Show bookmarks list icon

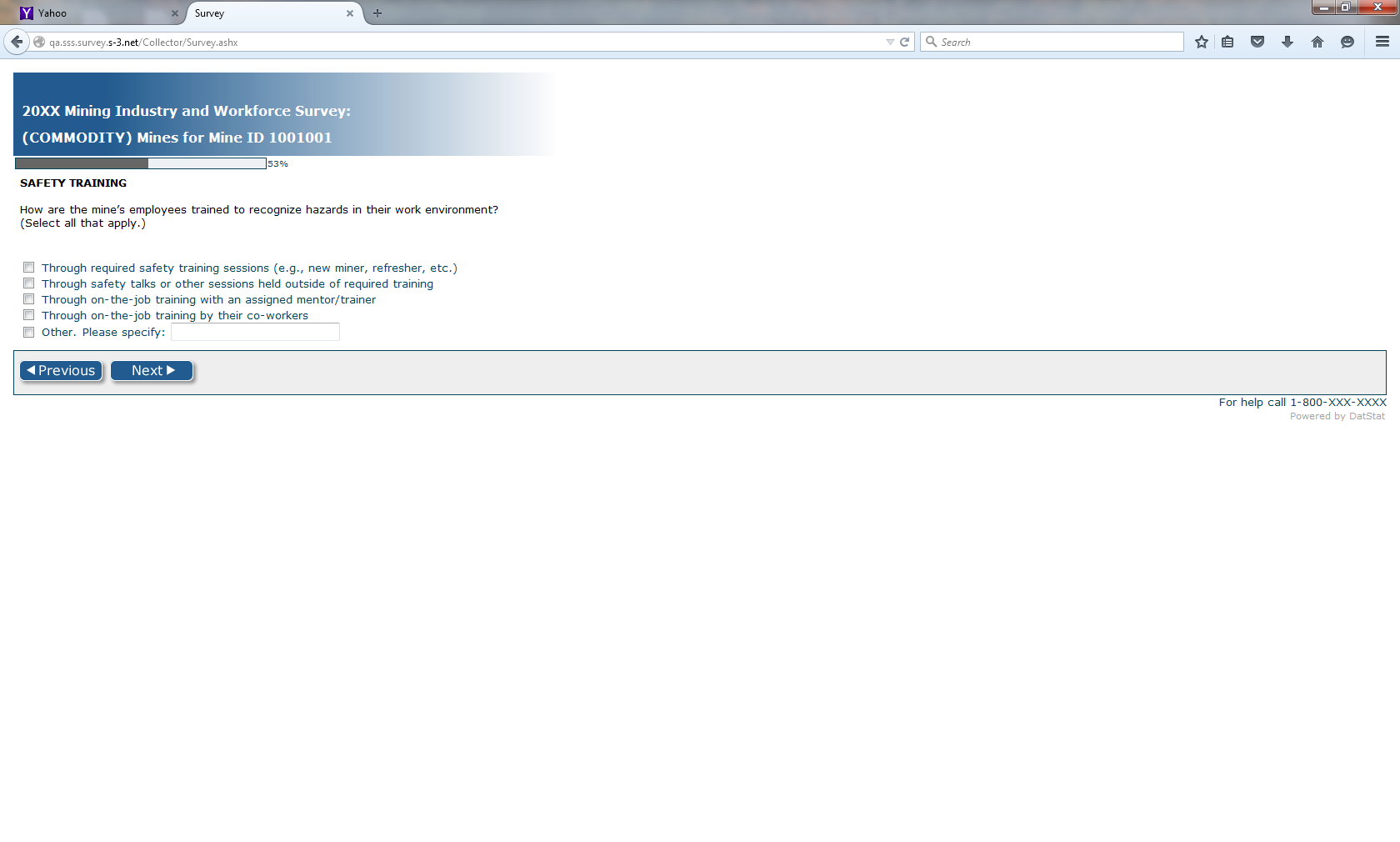[1227, 42]
